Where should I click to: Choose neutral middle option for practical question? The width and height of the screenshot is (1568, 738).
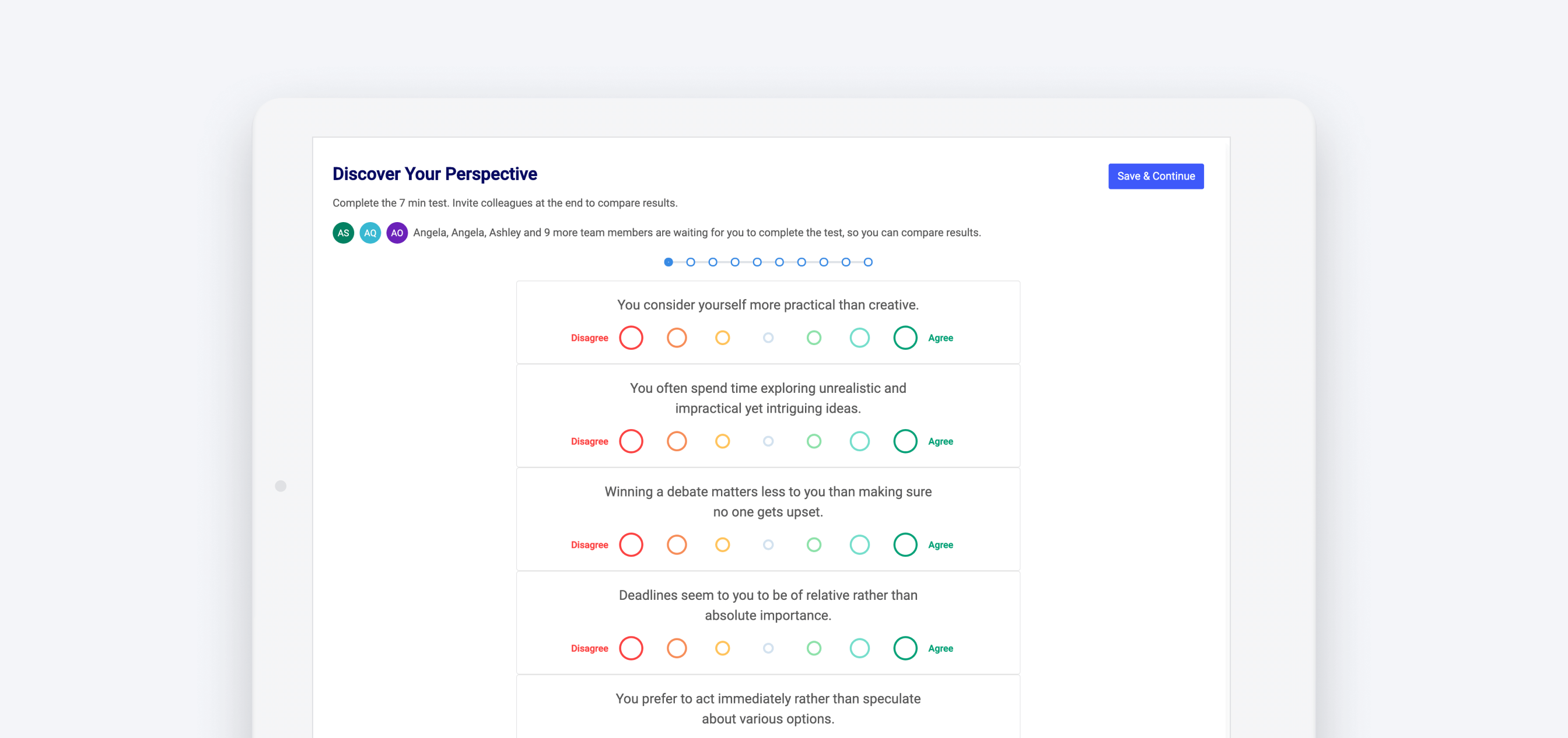click(768, 338)
